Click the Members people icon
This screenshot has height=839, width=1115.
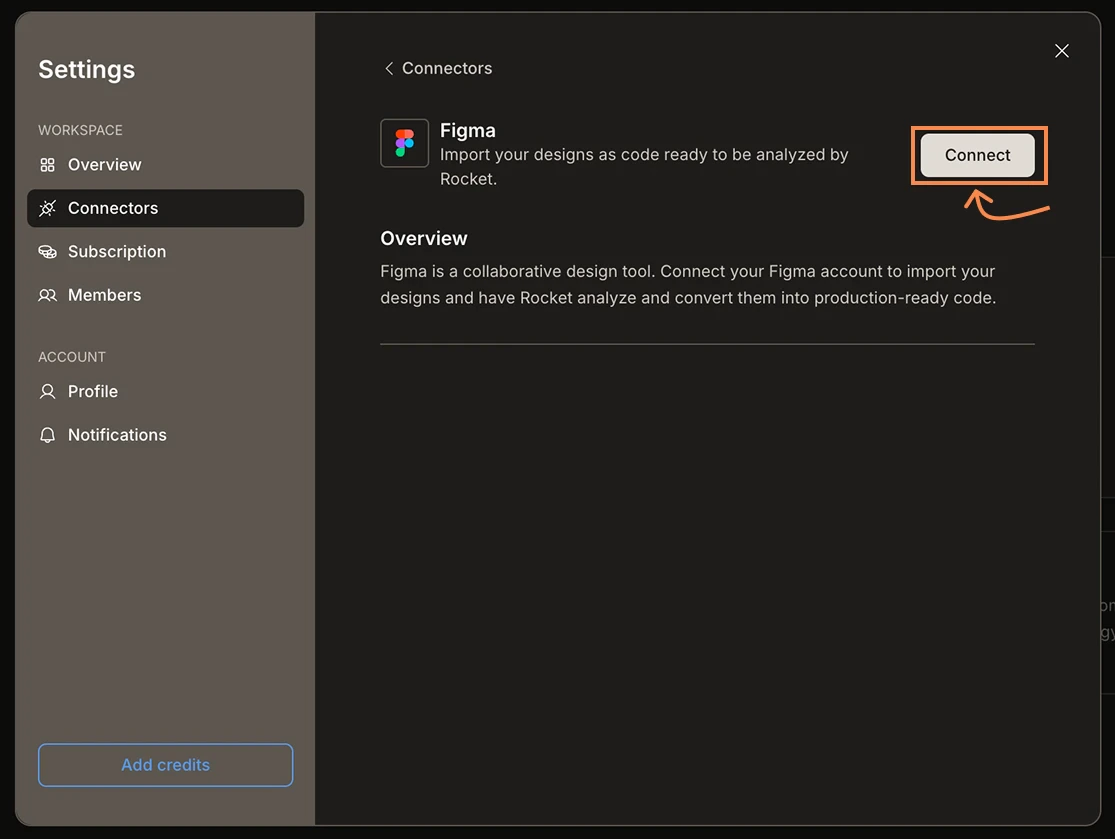tap(48, 295)
